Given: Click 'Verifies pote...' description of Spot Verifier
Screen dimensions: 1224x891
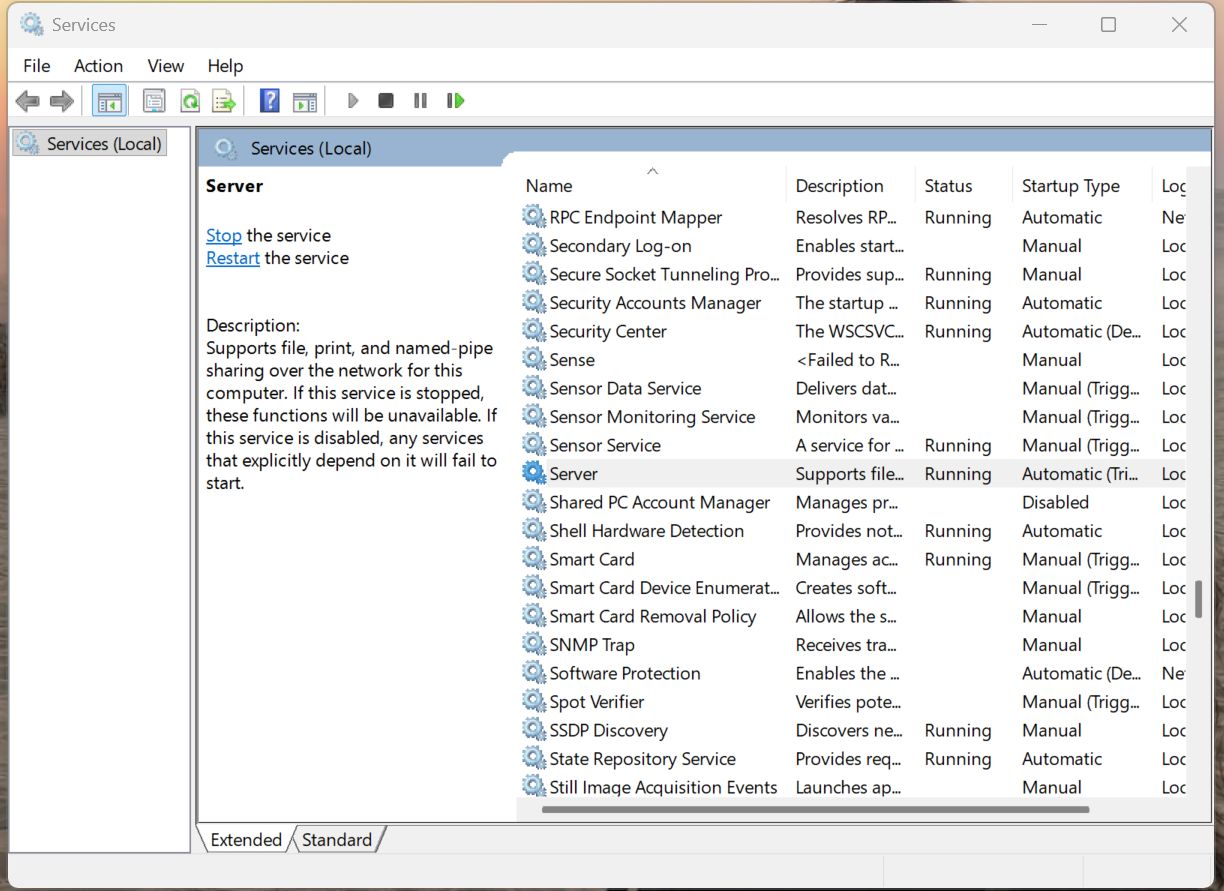Looking at the screenshot, I should point(848,702).
